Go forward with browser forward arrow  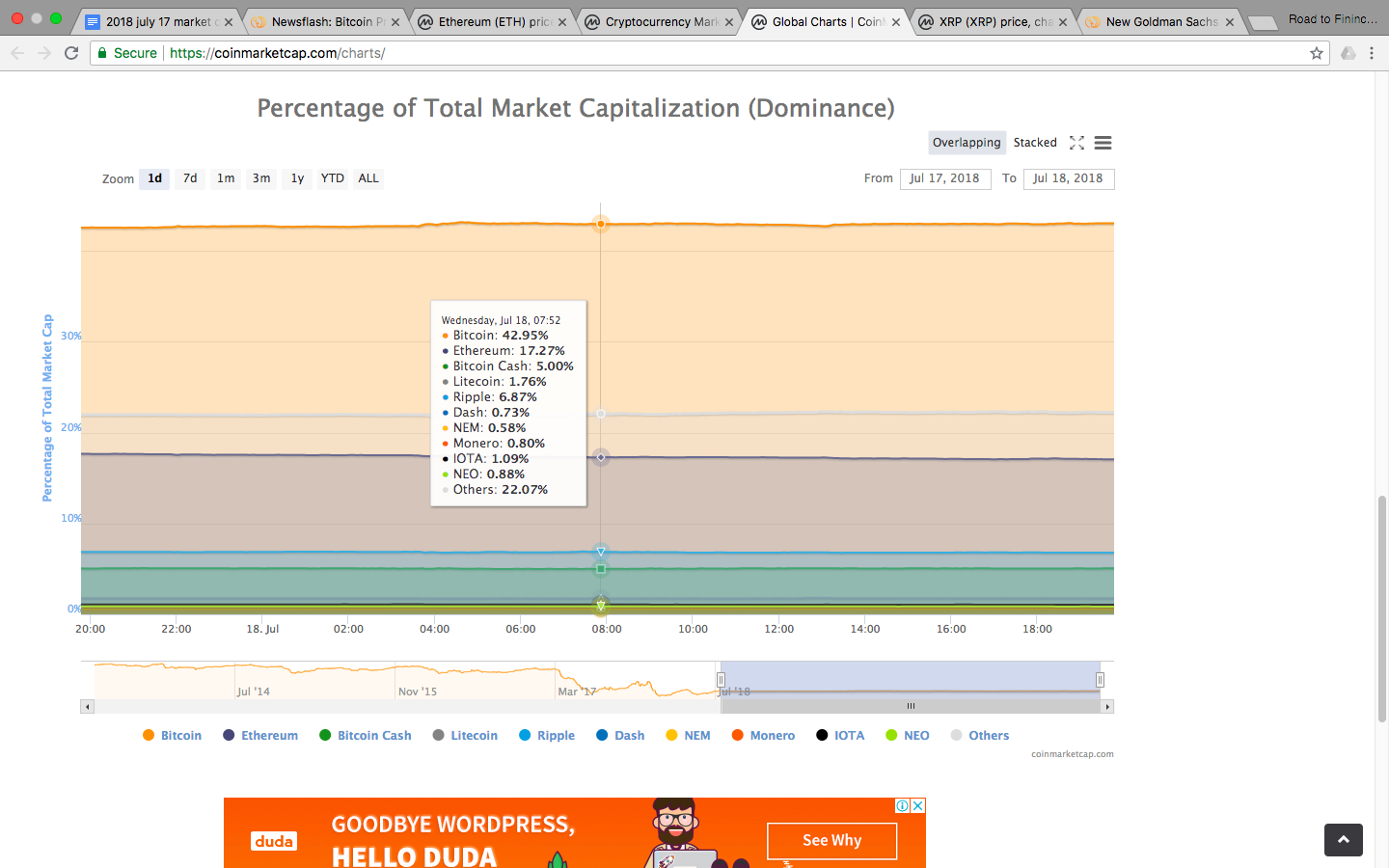44,53
